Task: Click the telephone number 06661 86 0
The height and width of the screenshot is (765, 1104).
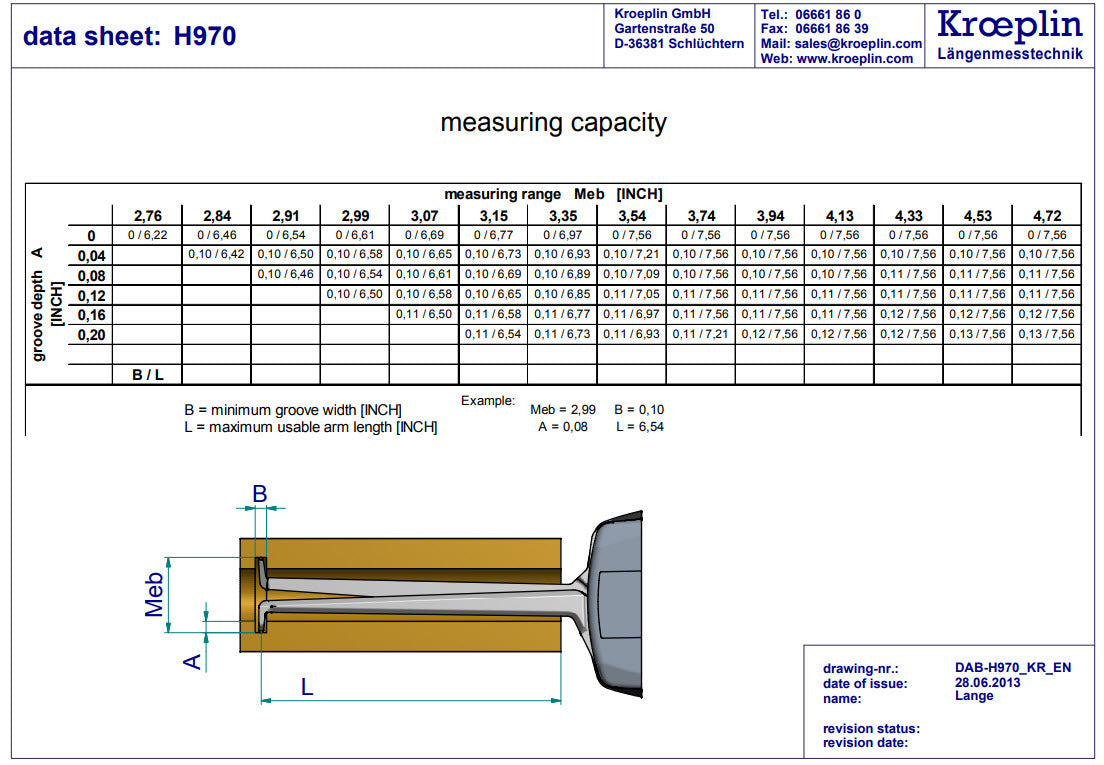Action: click(827, 15)
